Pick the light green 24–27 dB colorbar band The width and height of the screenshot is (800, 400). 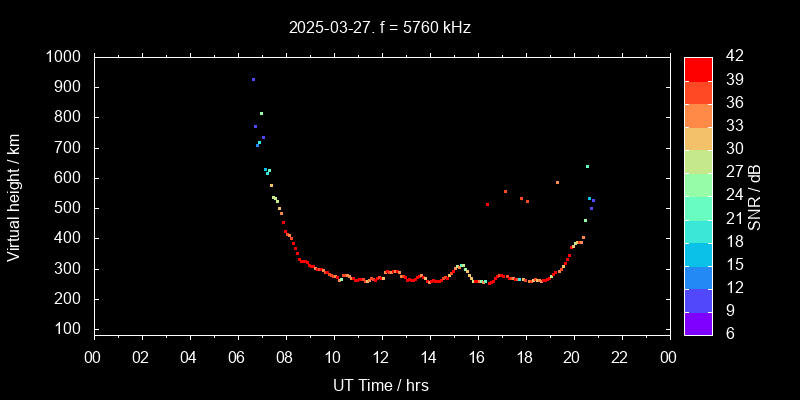point(698,184)
